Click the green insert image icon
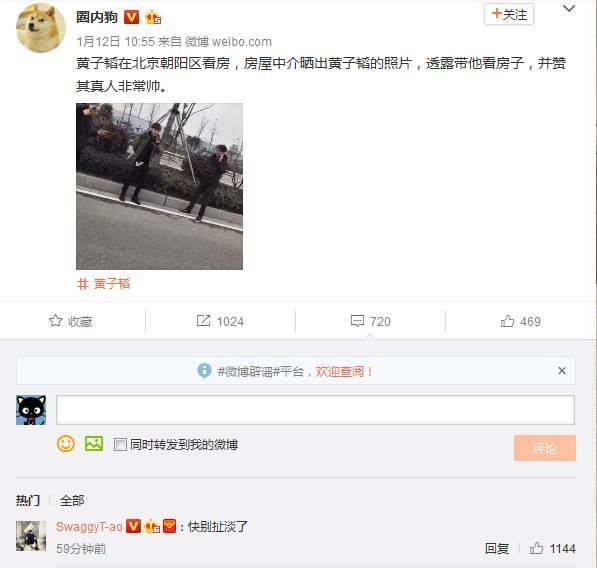Image resolution: width=597 pixels, height=568 pixels. point(94,444)
